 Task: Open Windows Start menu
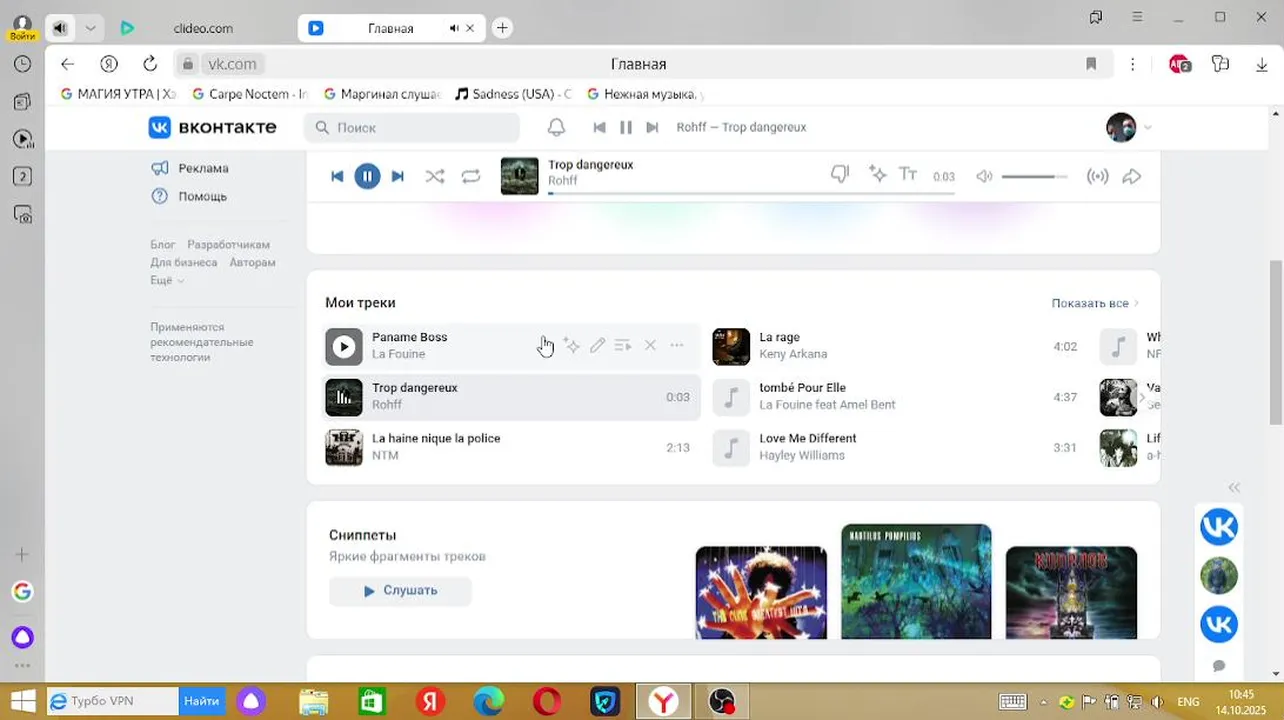click(x=22, y=701)
